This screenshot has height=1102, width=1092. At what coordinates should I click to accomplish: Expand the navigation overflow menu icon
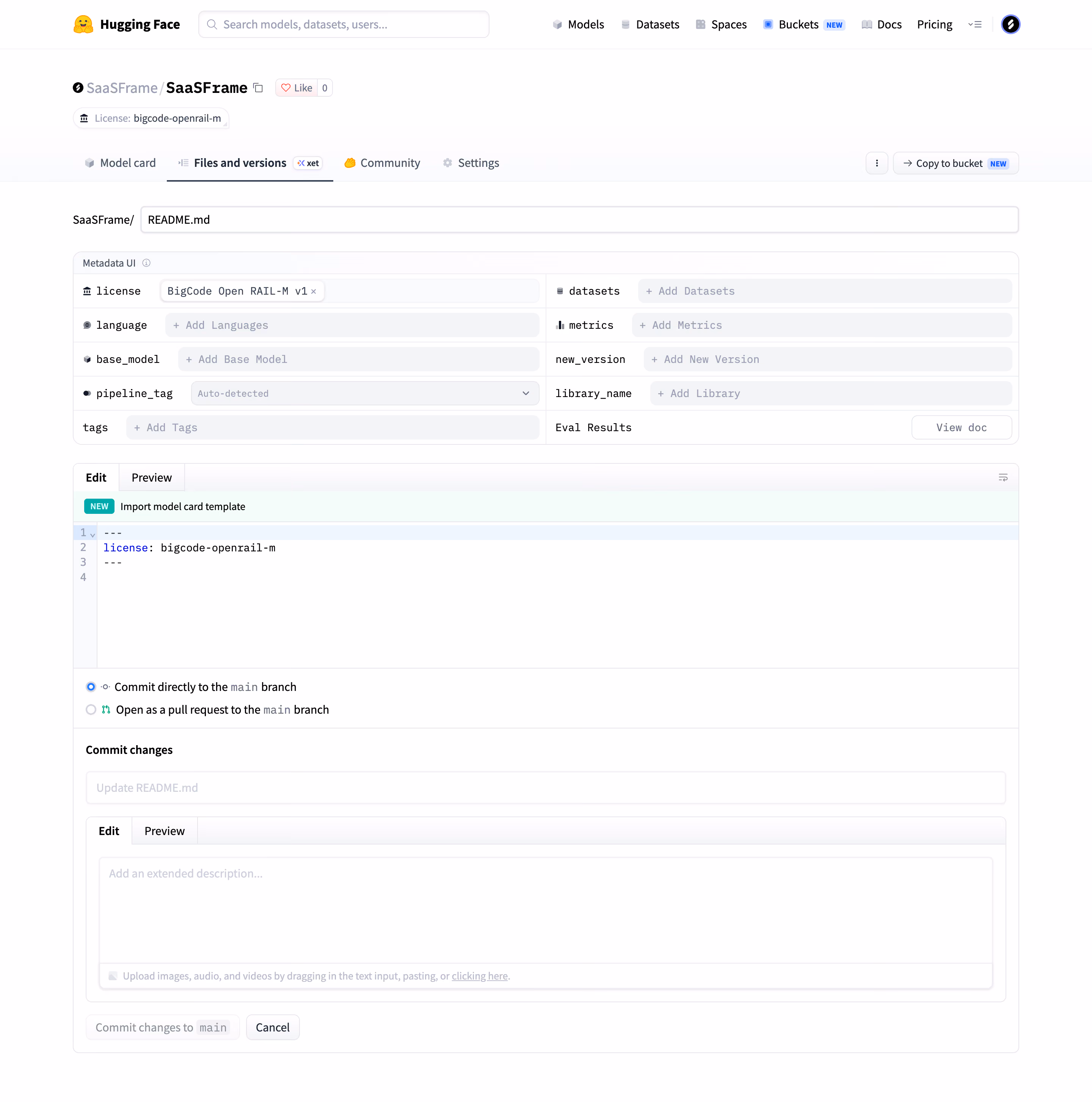point(974,25)
